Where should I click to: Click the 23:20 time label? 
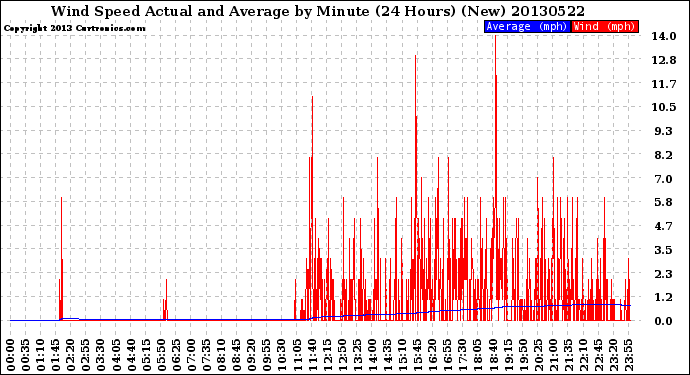point(613,355)
